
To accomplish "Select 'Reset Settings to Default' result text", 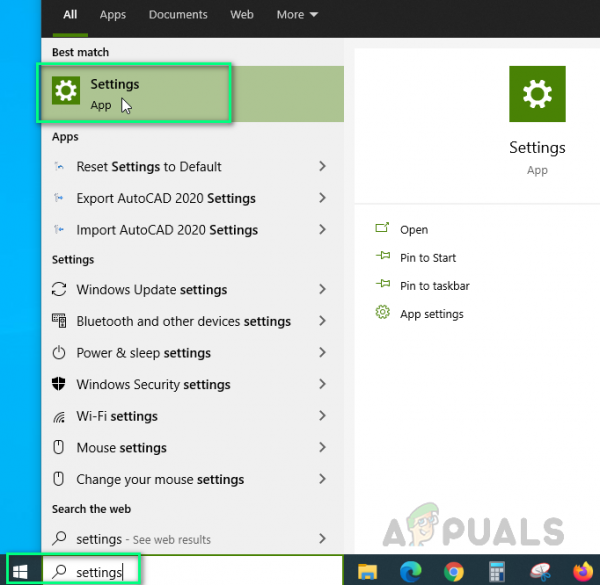I will (x=148, y=166).
